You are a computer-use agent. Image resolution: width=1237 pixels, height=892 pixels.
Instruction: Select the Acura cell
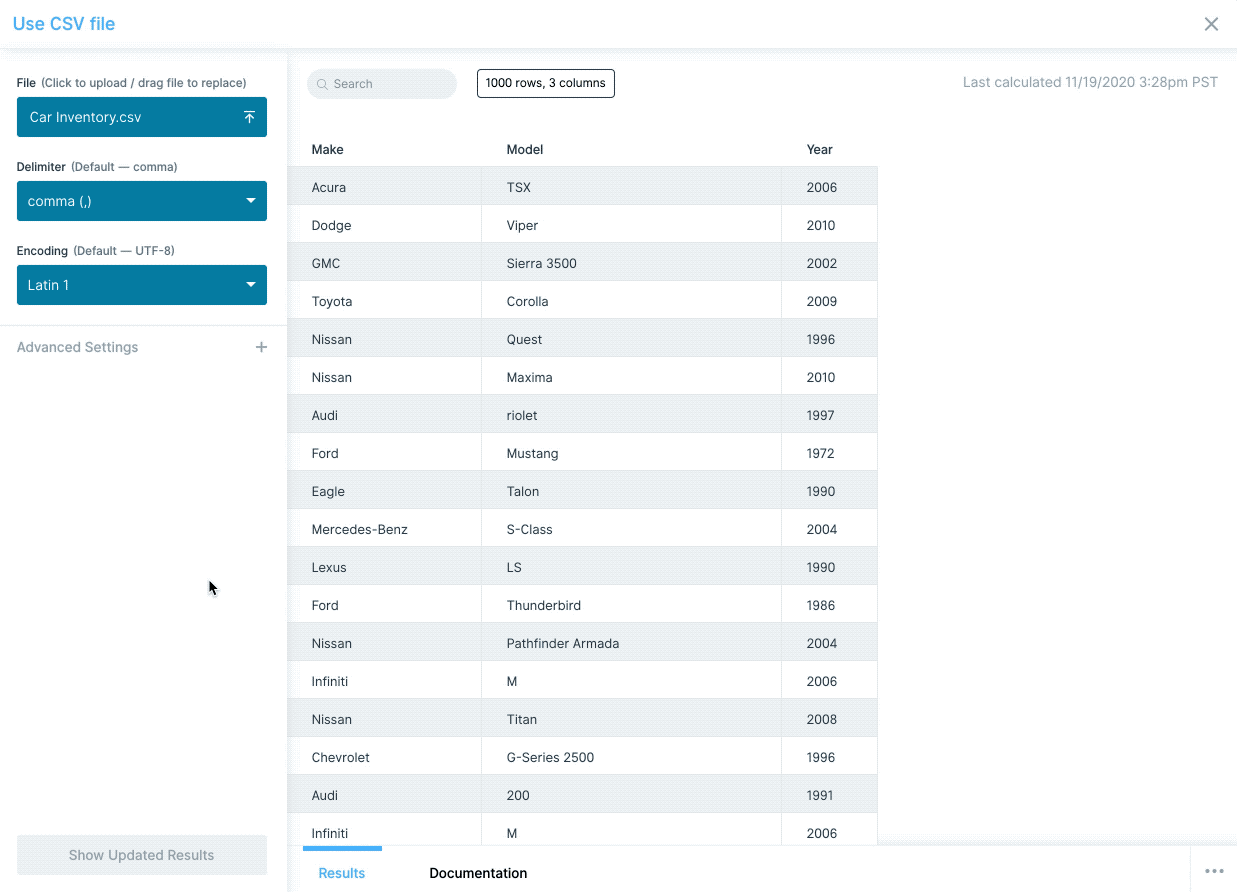click(385, 187)
